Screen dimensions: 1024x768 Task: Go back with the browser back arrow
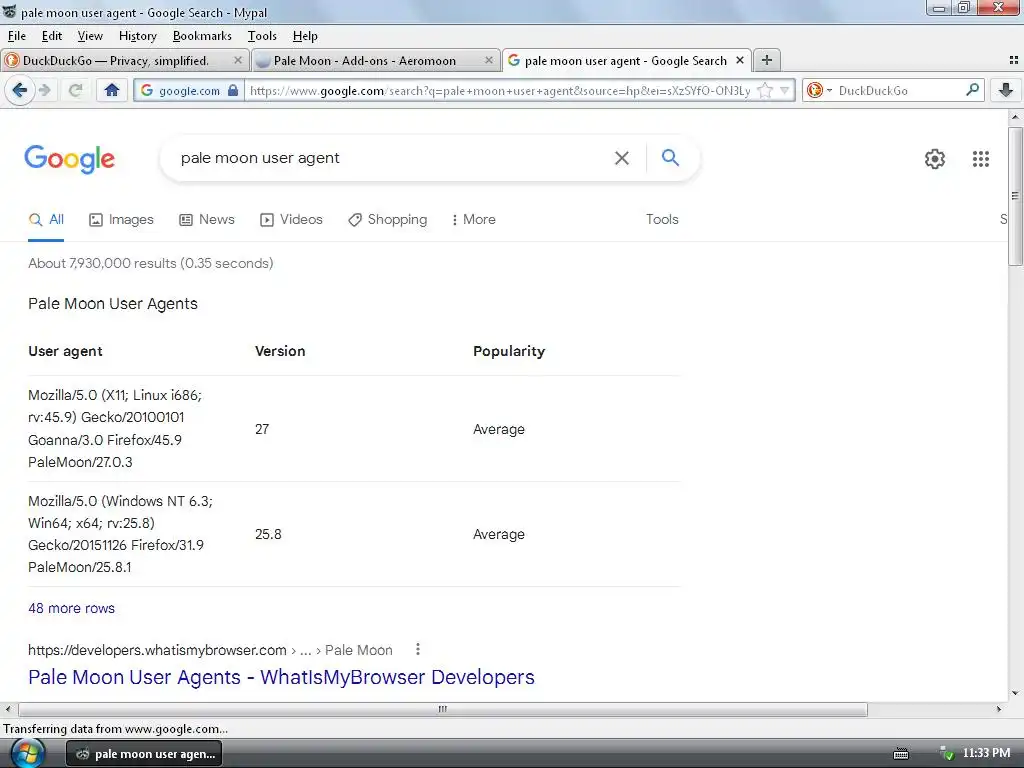[20, 90]
